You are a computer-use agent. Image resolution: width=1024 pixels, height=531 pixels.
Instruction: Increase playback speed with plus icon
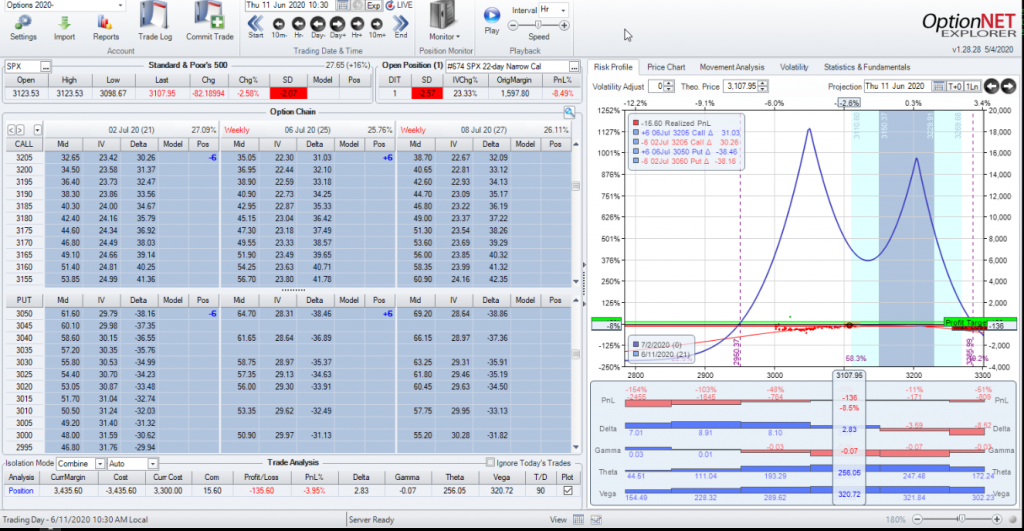click(x=564, y=25)
